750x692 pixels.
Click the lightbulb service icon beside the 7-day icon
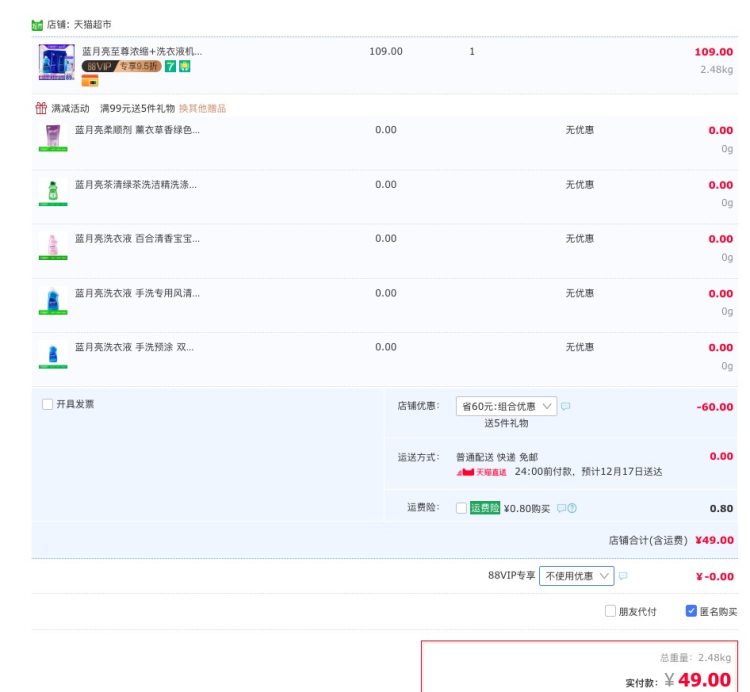(185, 66)
